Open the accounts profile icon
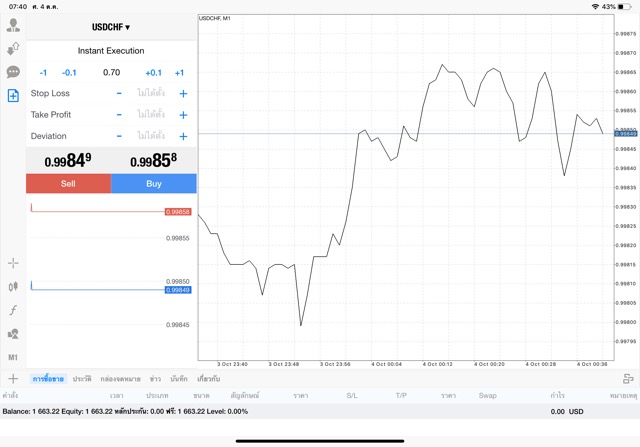This screenshot has width=640, height=447. pos(13,25)
